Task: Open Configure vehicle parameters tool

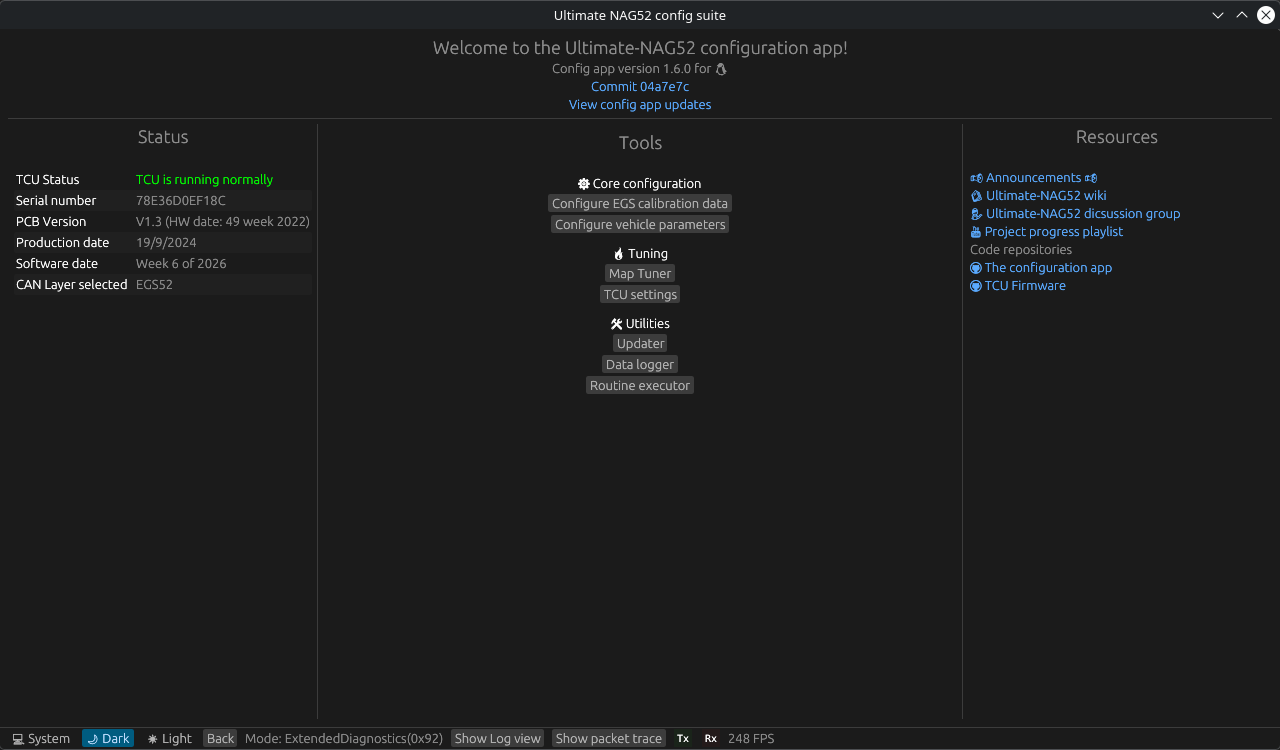Action: (x=640, y=225)
